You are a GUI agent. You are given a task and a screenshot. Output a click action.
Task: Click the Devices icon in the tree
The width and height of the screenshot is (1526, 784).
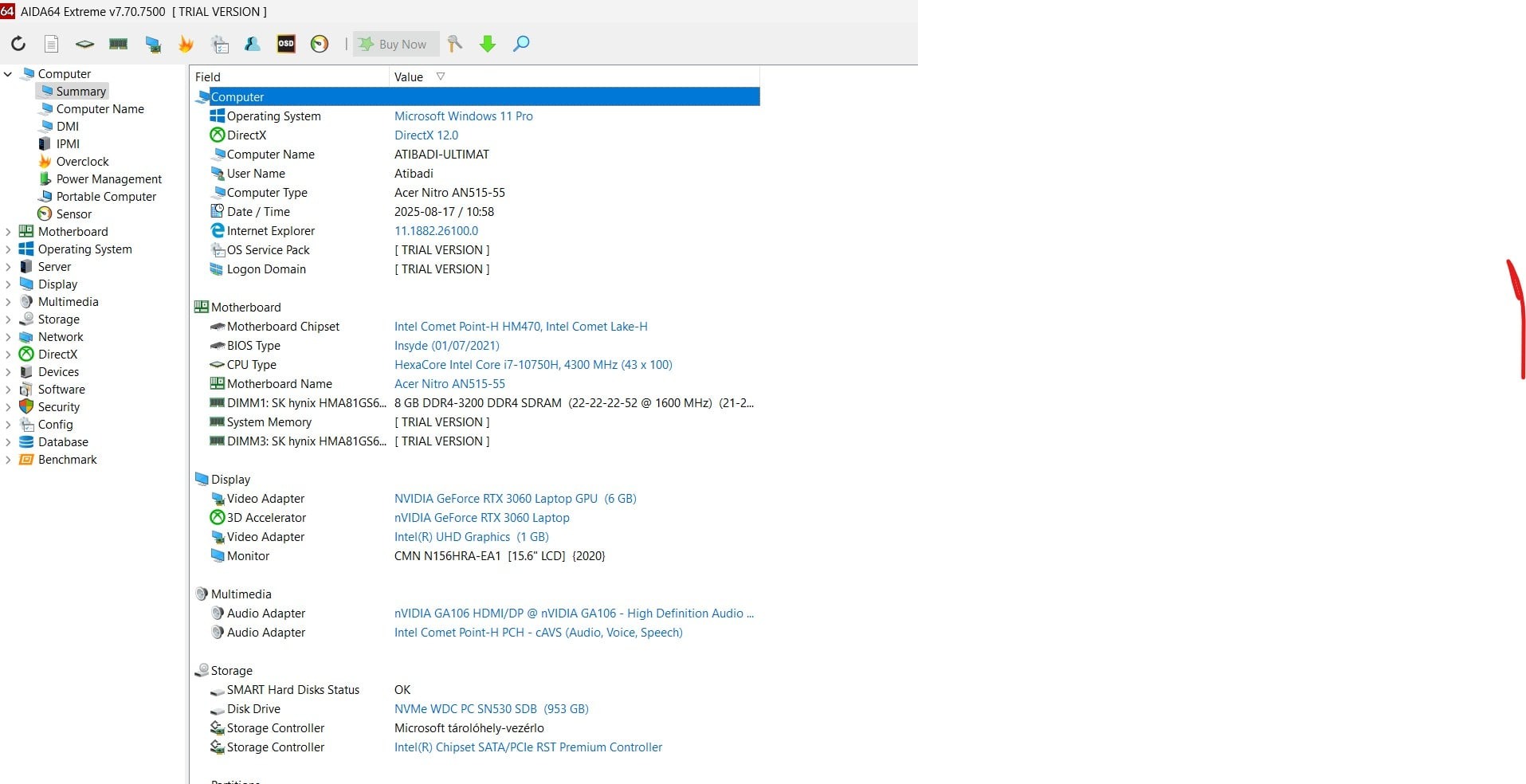pos(26,372)
